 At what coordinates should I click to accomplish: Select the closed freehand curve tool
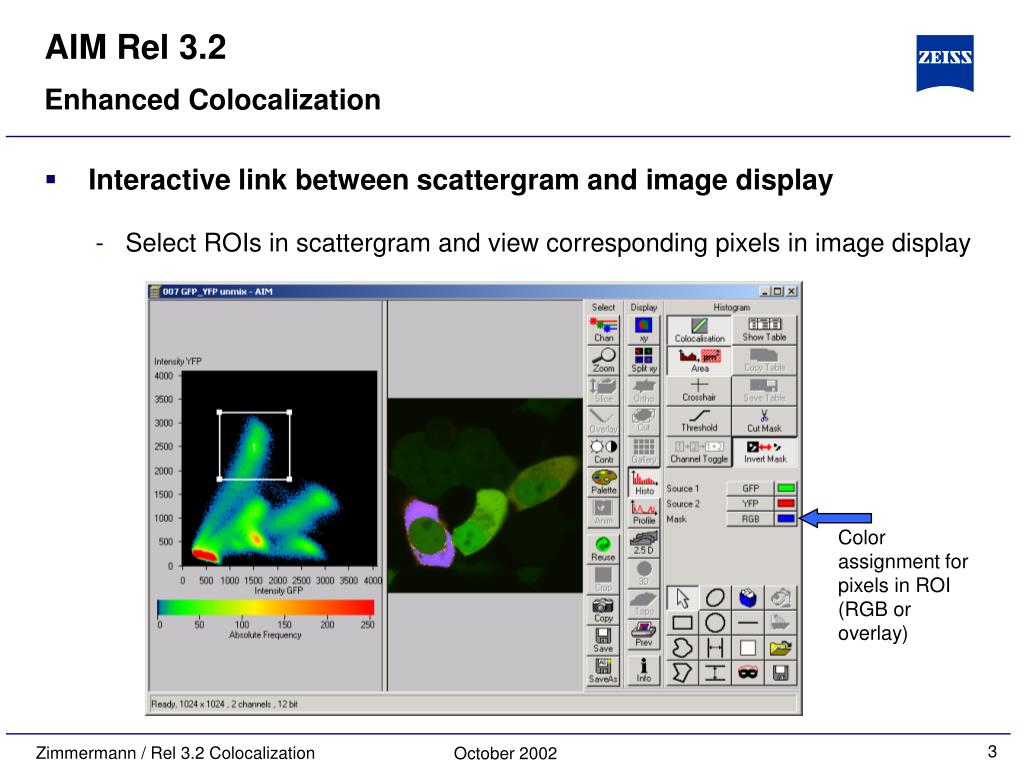682,647
